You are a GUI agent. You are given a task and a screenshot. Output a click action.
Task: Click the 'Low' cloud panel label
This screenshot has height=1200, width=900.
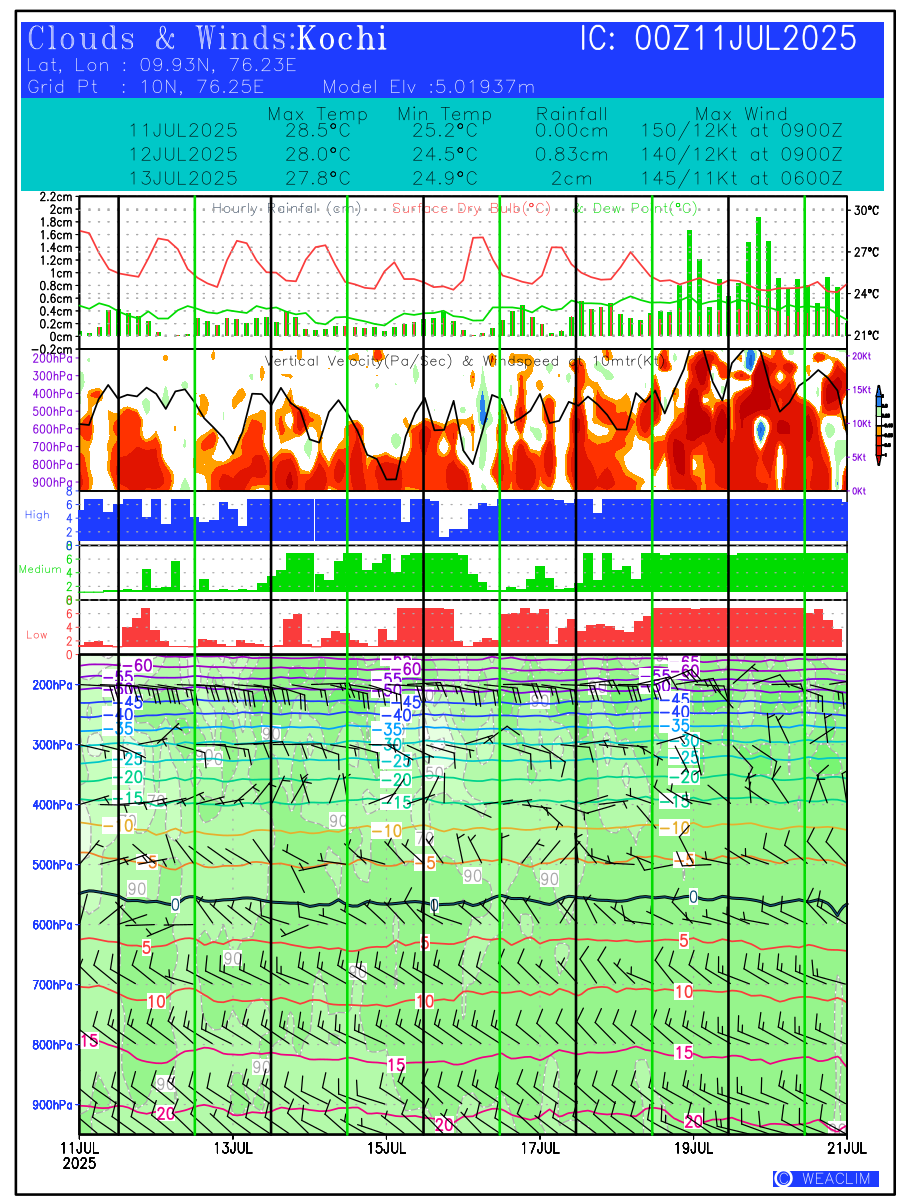pyautogui.click(x=37, y=634)
